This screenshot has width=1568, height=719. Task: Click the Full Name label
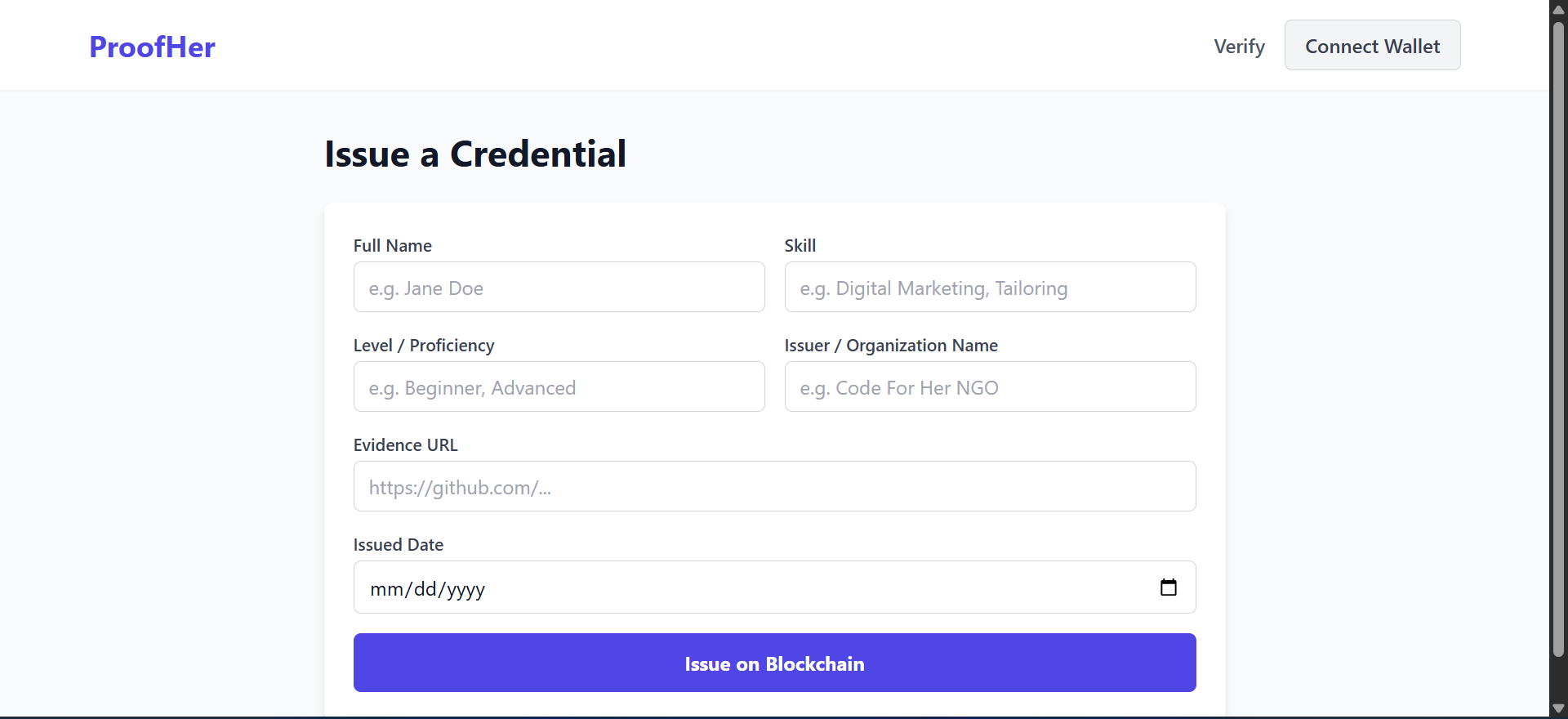coord(393,246)
